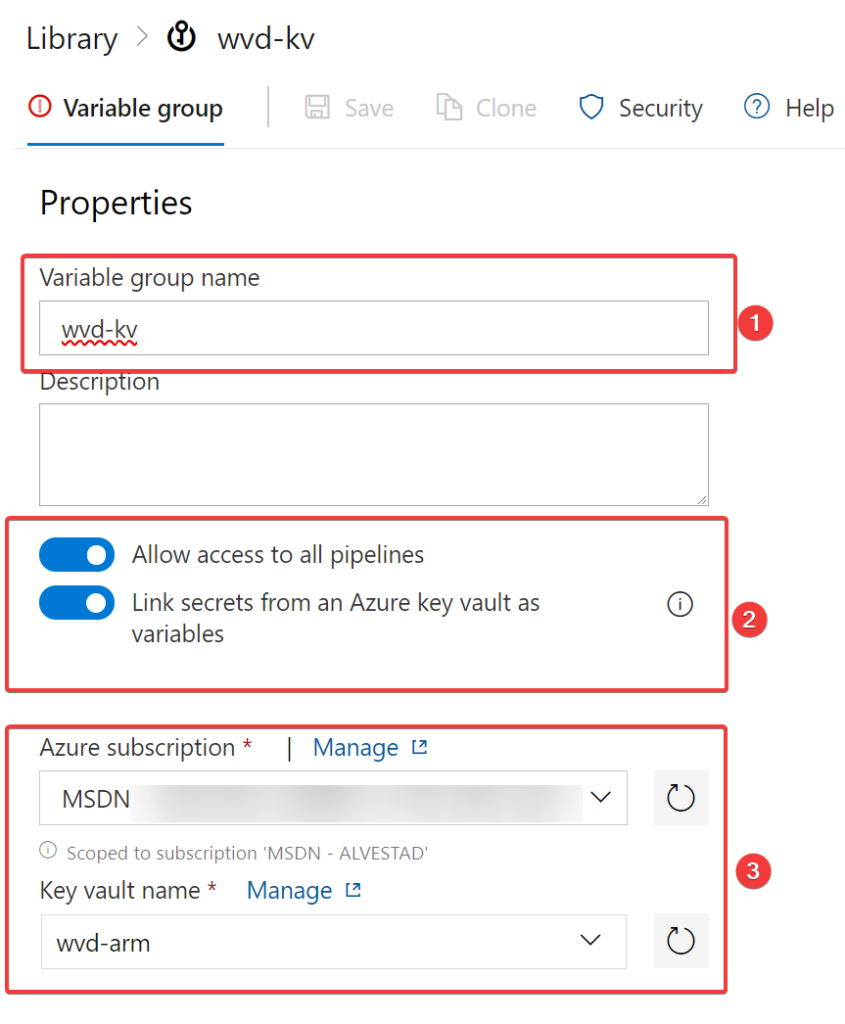Click the Clone copy icon

coord(448,108)
